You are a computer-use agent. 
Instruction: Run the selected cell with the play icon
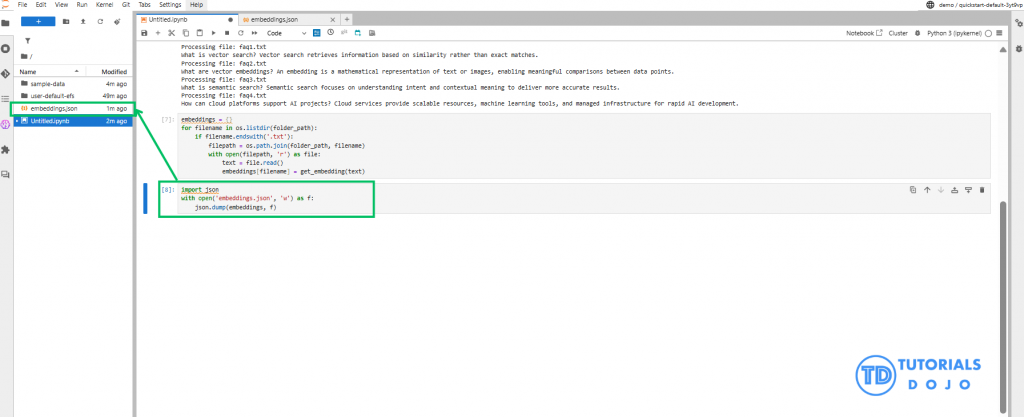click(x=212, y=33)
